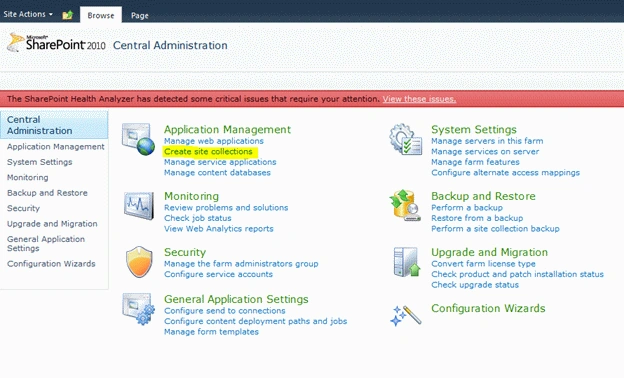Open the Backup and Restore green heading
This screenshot has height=378, width=624.
484,196
